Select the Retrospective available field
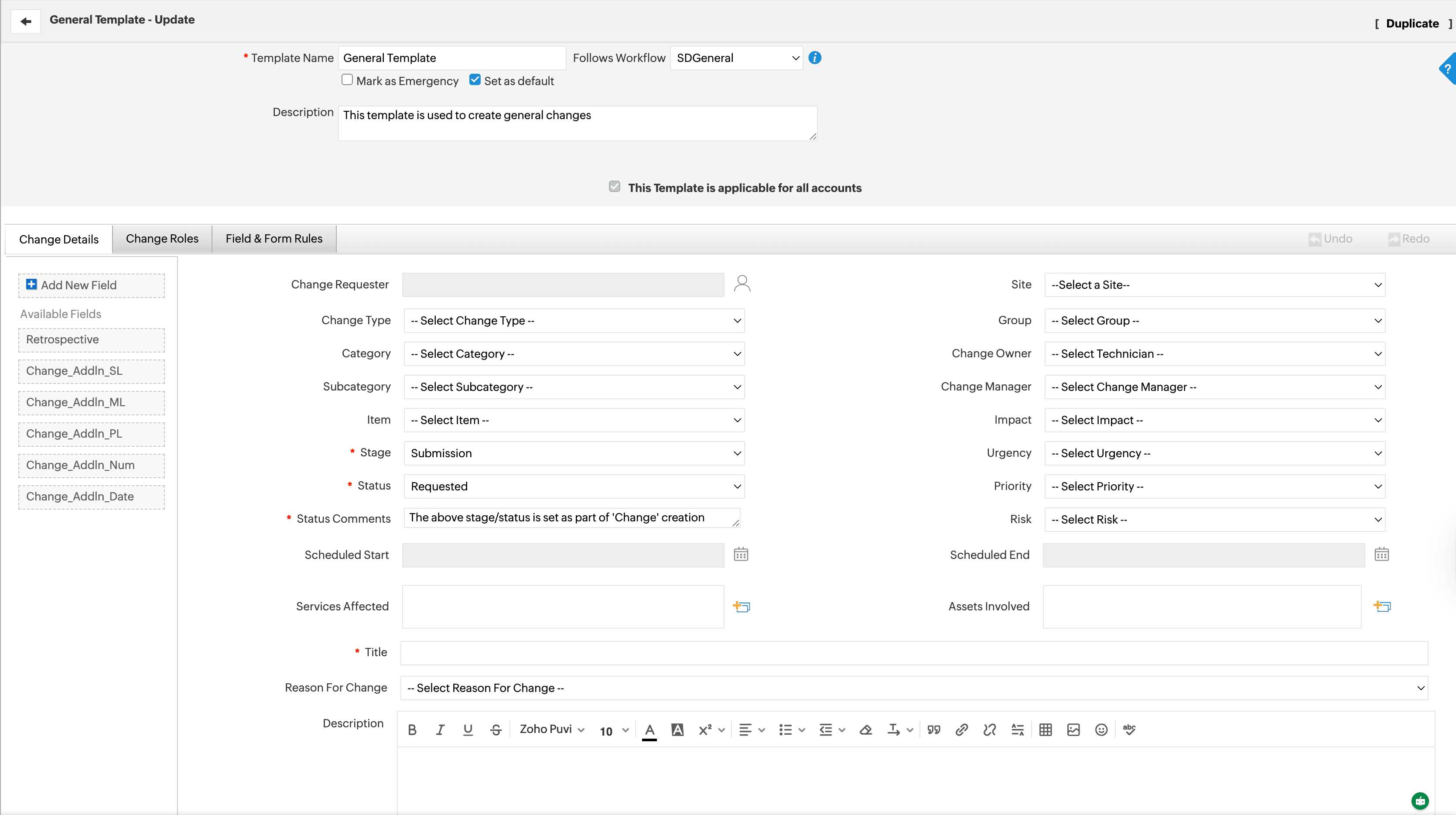Image resolution: width=1456 pixels, height=815 pixels. tap(92, 340)
